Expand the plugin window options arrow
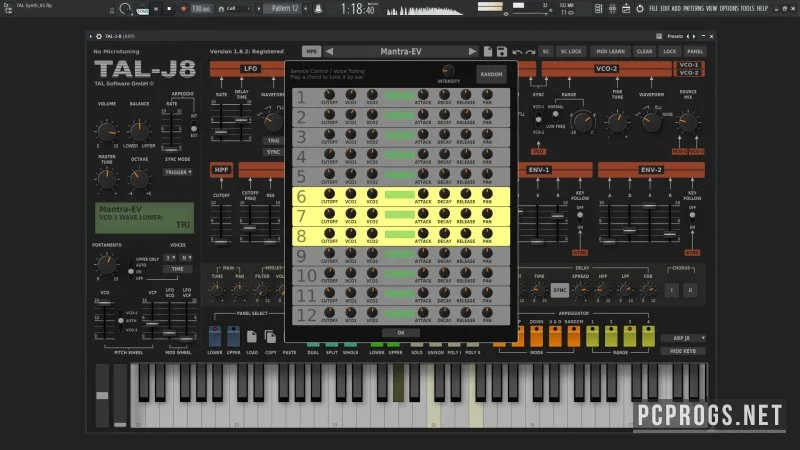 (x=91, y=37)
